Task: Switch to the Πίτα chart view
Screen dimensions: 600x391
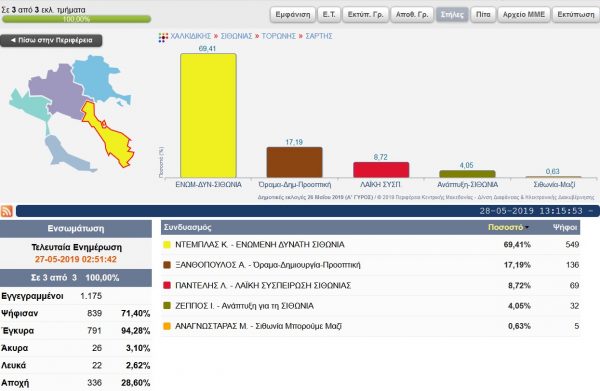Action: click(483, 15)
